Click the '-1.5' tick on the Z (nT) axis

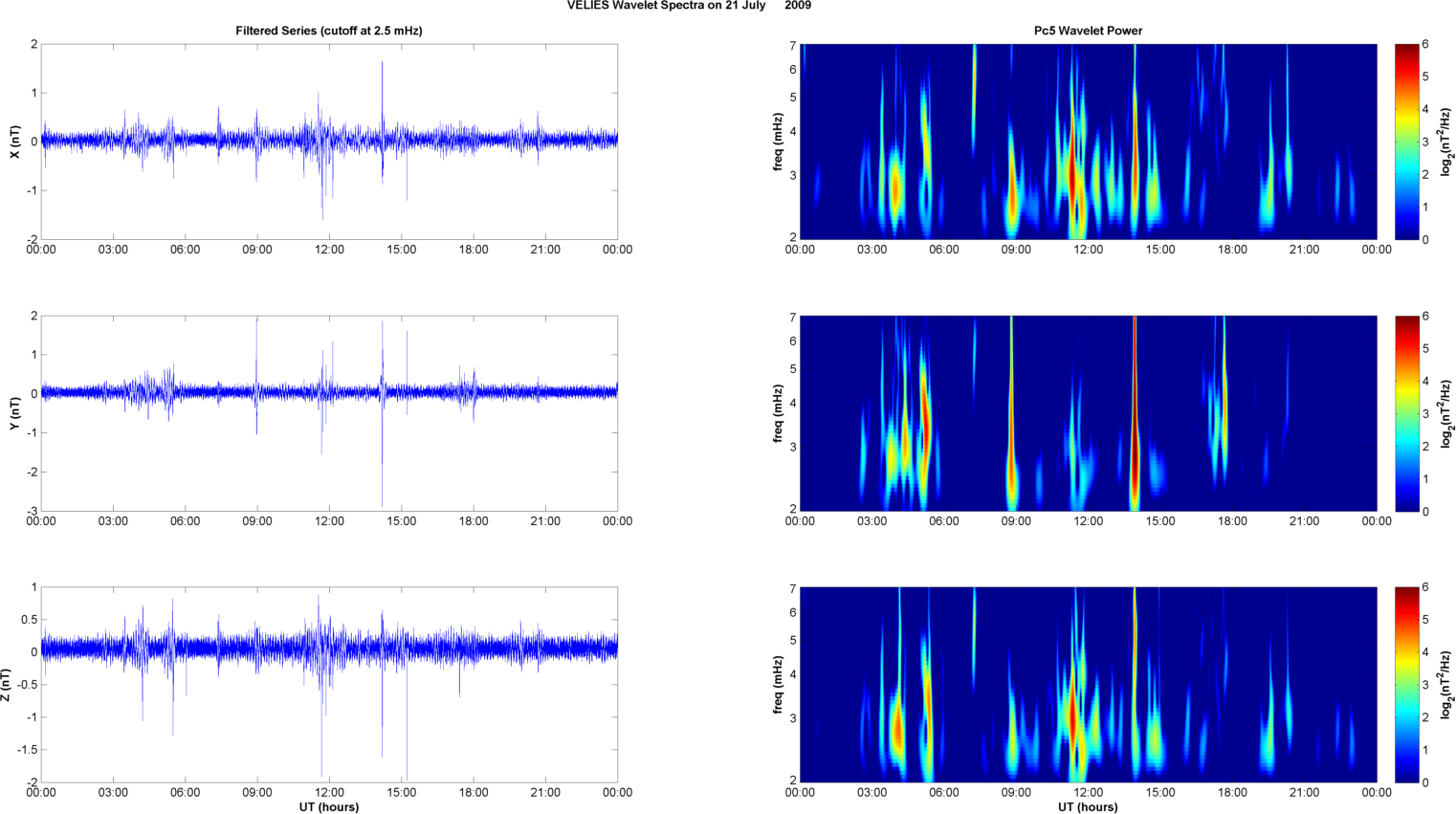pyautogui.click(x=28, y=750)
